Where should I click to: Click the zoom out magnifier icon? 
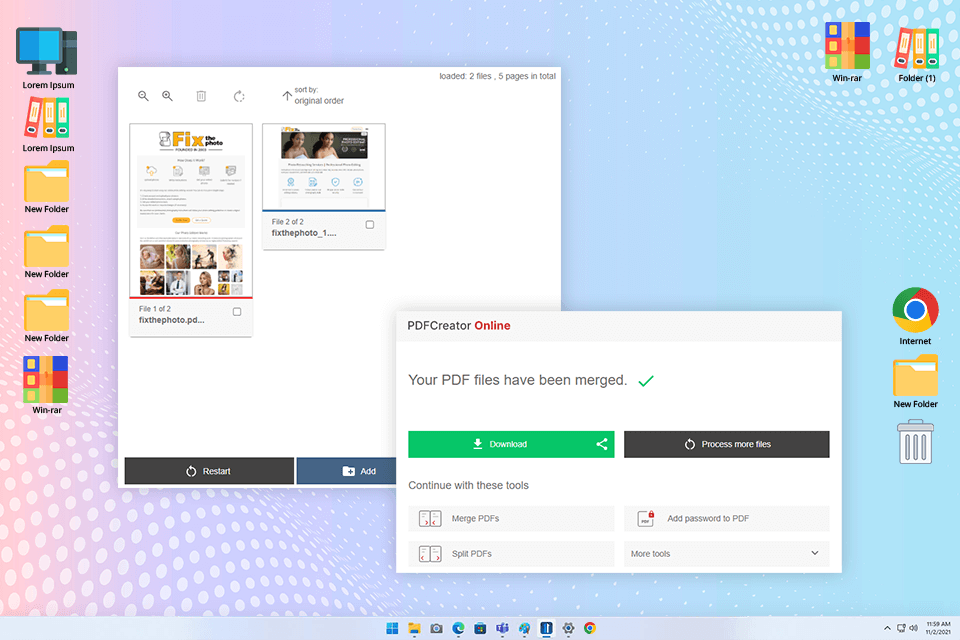pyautogui.click(x=143, y=96)
